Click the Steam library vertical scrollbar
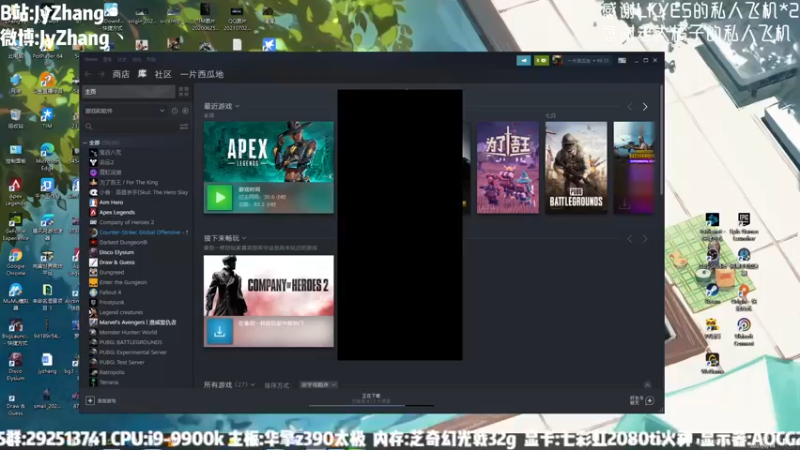This screenshot has width=800, height=450. click(x=661, y=140)
